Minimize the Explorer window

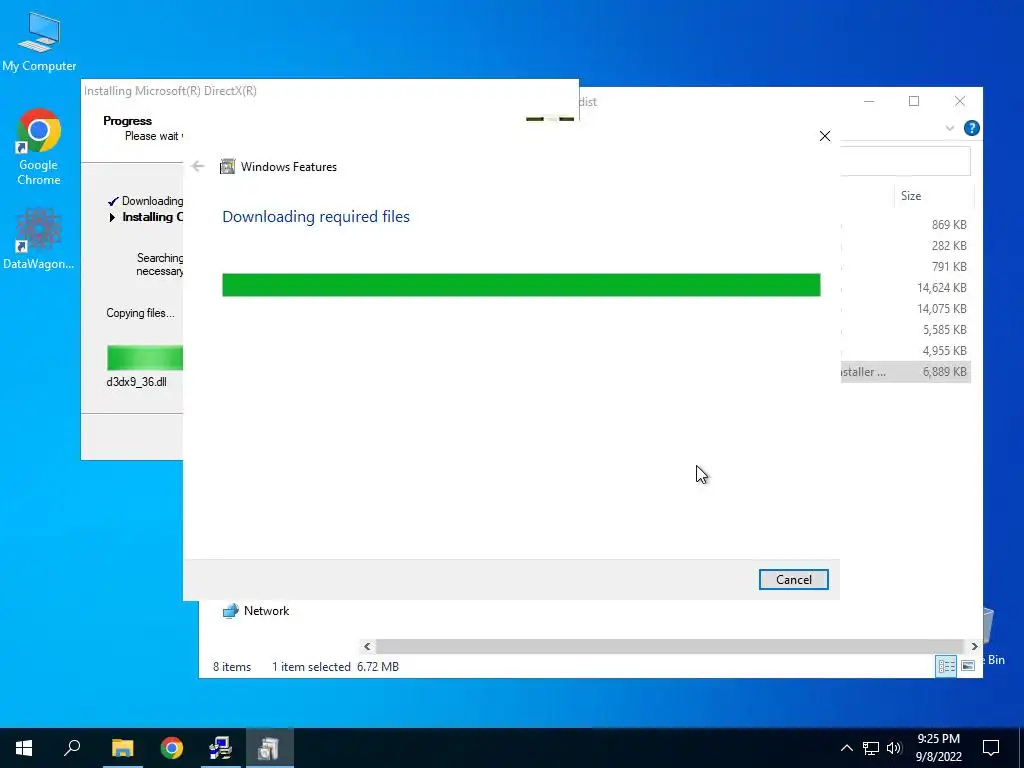click(869, 101)
